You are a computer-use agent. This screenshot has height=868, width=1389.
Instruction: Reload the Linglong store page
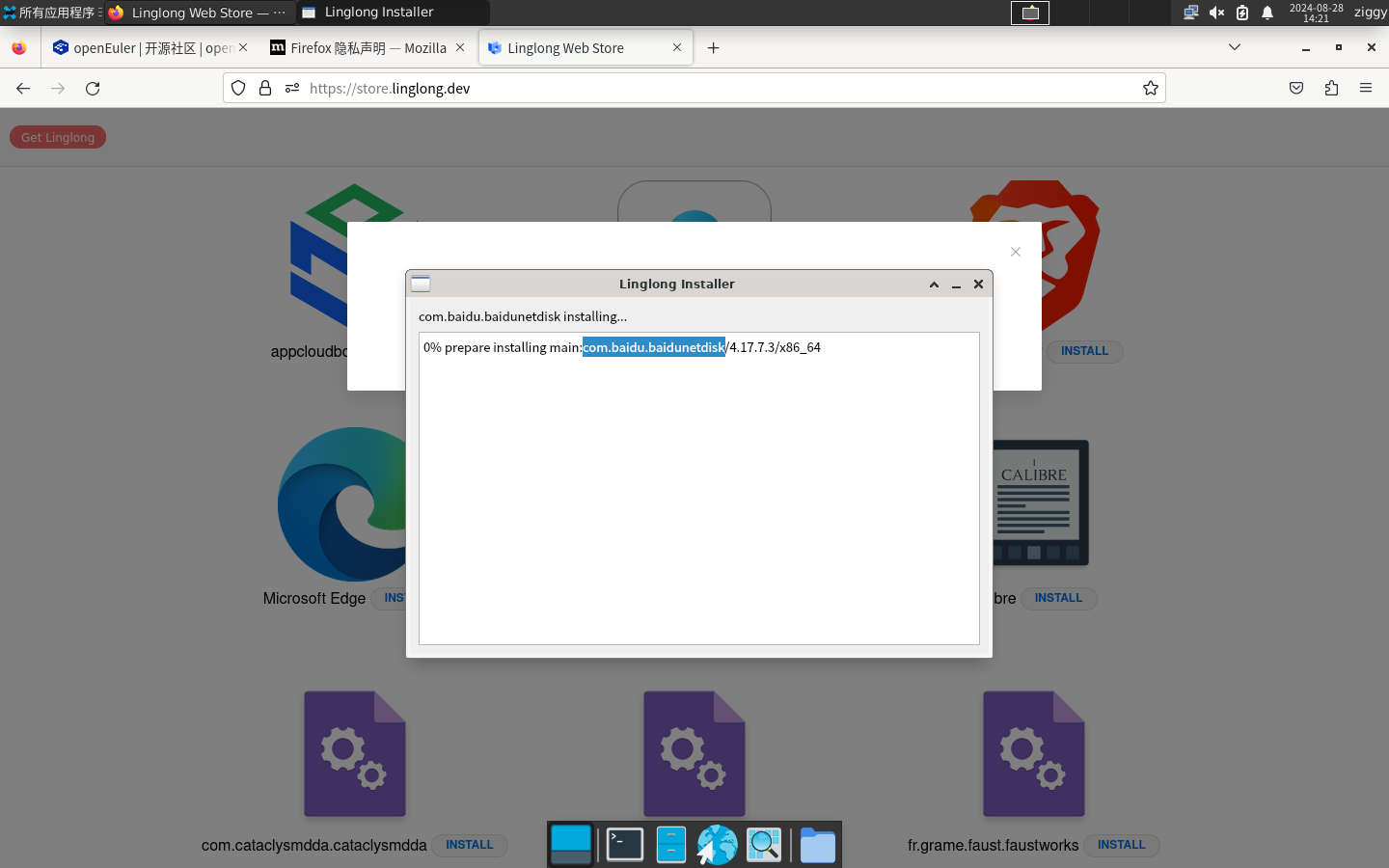pyautogui.click(x=93, y=88)
